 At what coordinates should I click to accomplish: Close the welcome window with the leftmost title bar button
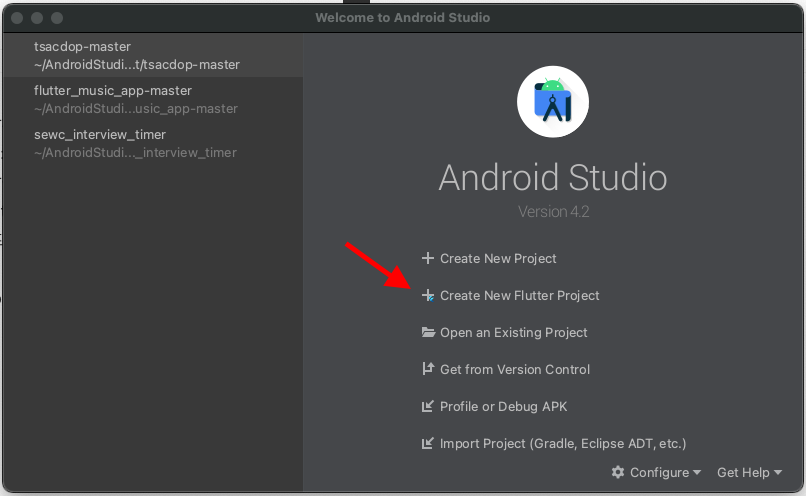pos(17,18)
